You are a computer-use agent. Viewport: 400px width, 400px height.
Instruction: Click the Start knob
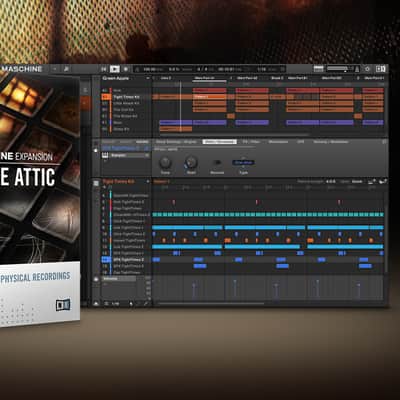coord(191,163)
